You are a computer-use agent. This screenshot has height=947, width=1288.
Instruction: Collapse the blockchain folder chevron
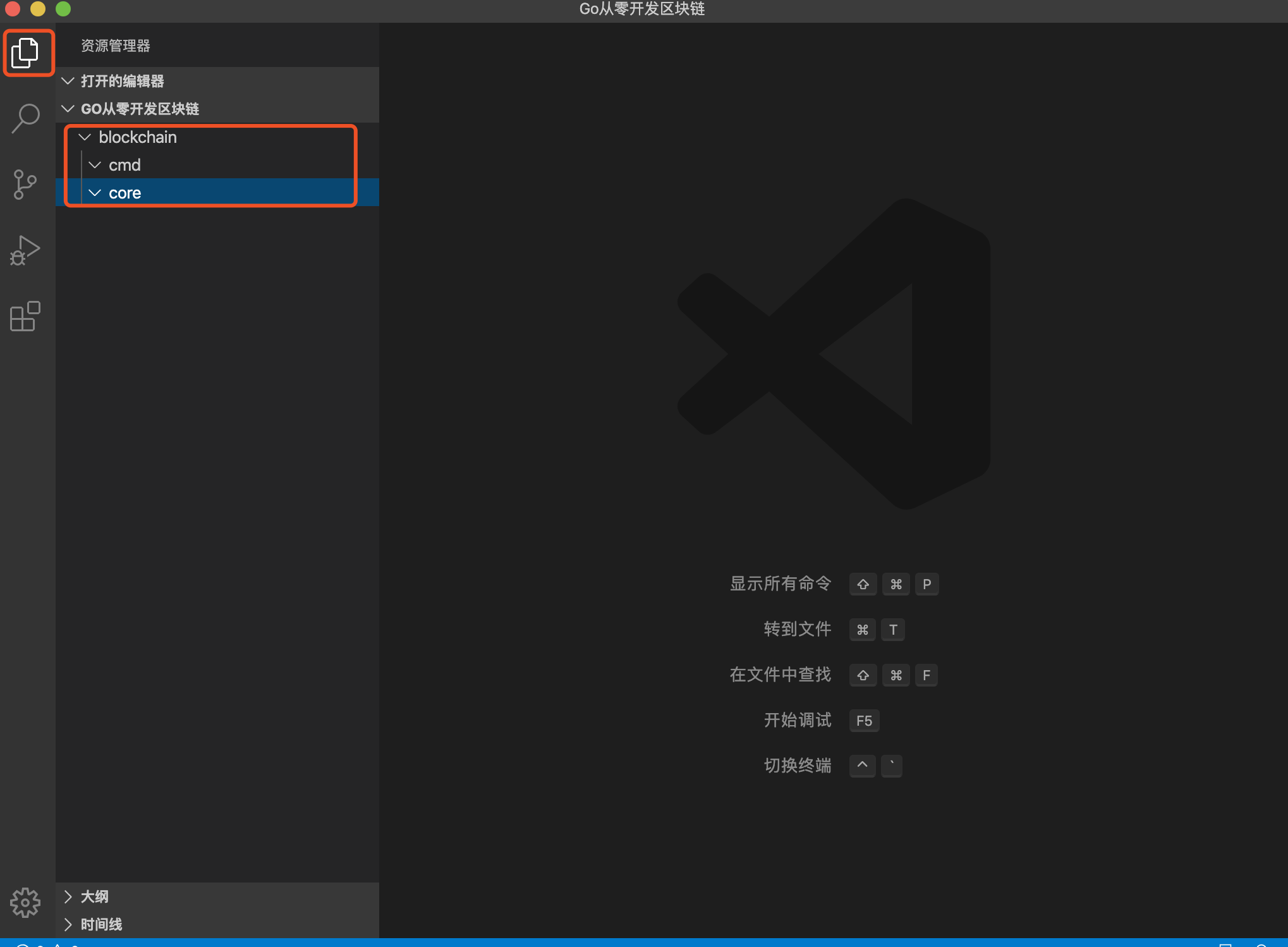pyautogui.click(x=85, y=137)
